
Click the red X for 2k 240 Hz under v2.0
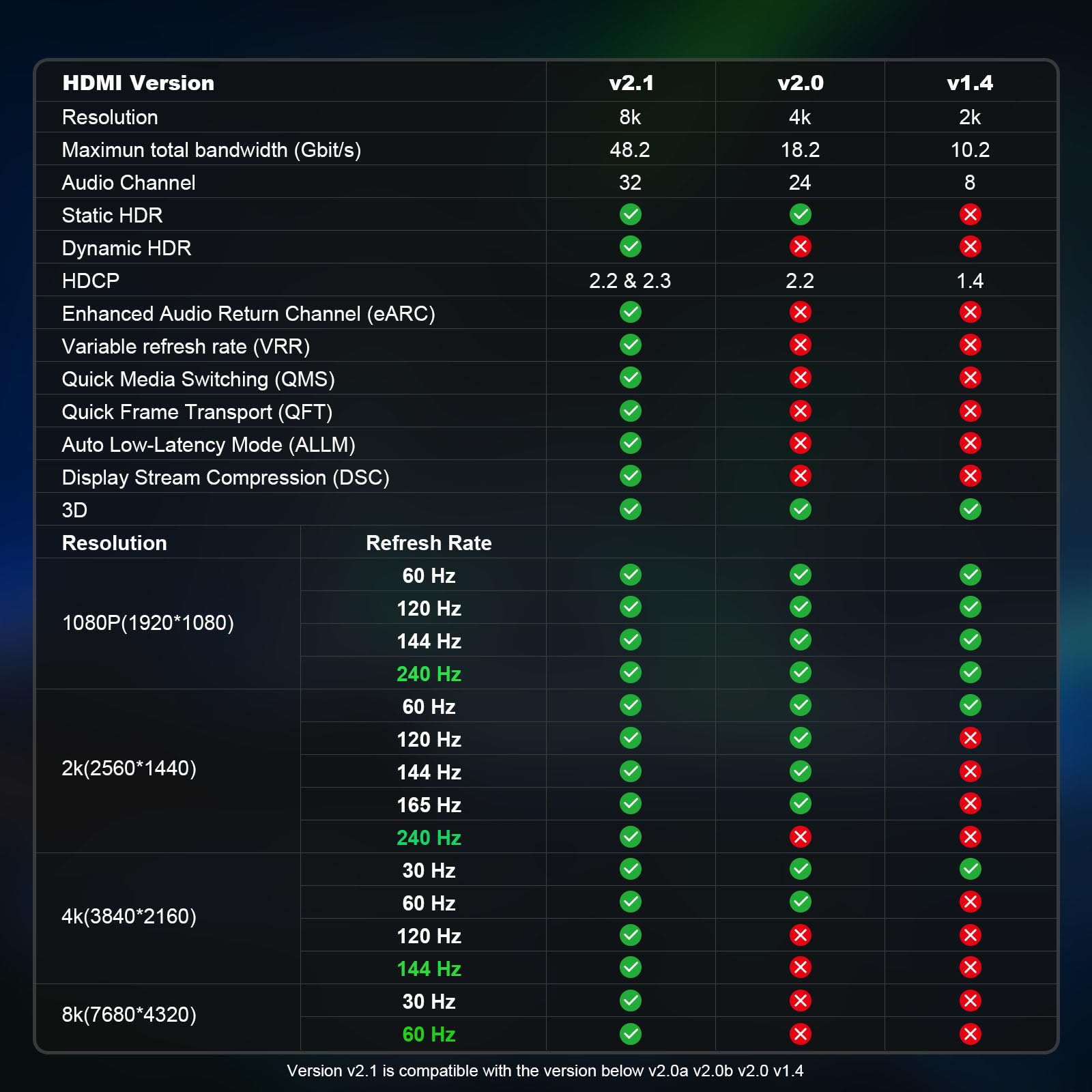click(x=800, y=837)
